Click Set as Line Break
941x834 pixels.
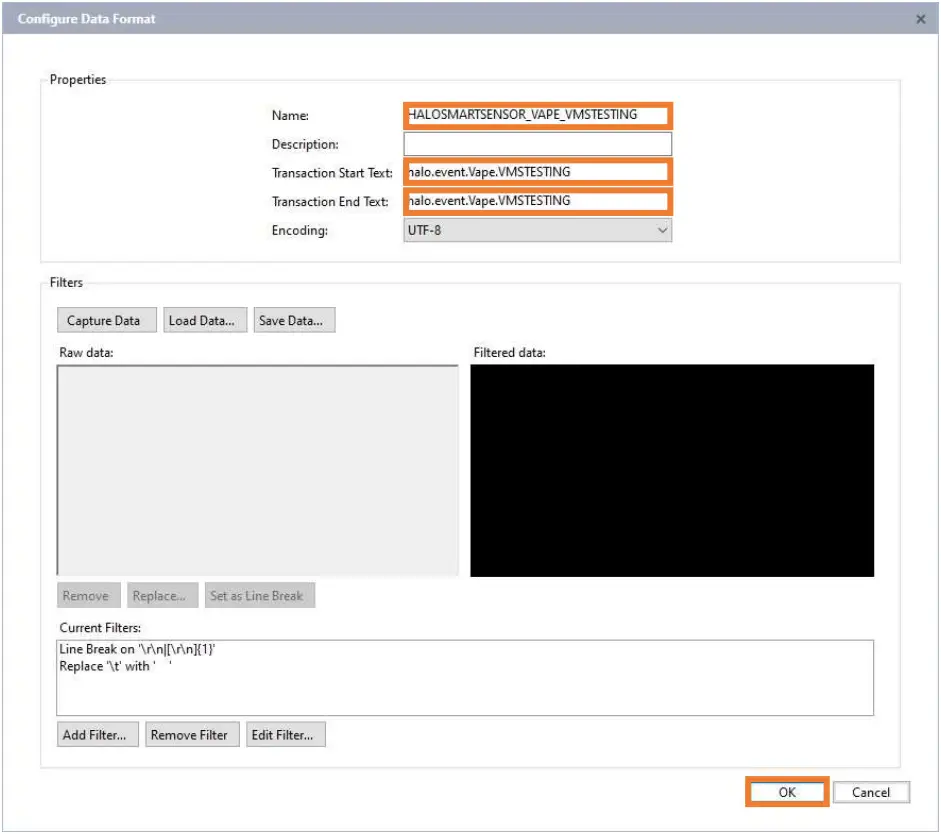[259, 595]
